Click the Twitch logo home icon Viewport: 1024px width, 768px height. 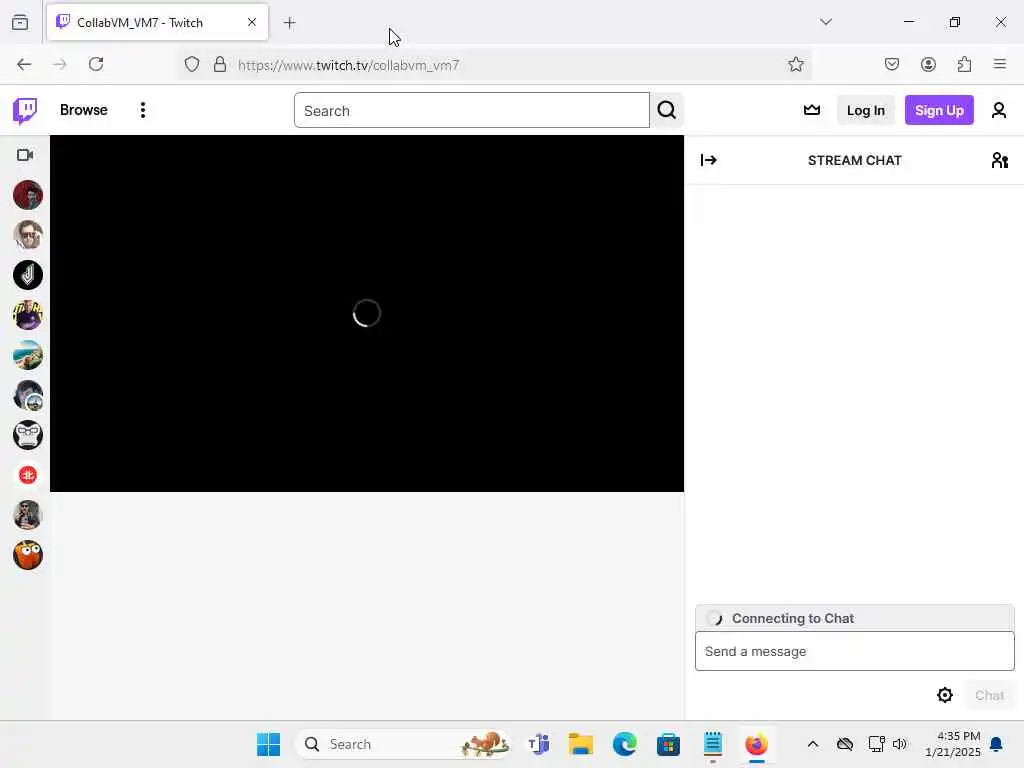pyautogui.click(x=25, y=110)
